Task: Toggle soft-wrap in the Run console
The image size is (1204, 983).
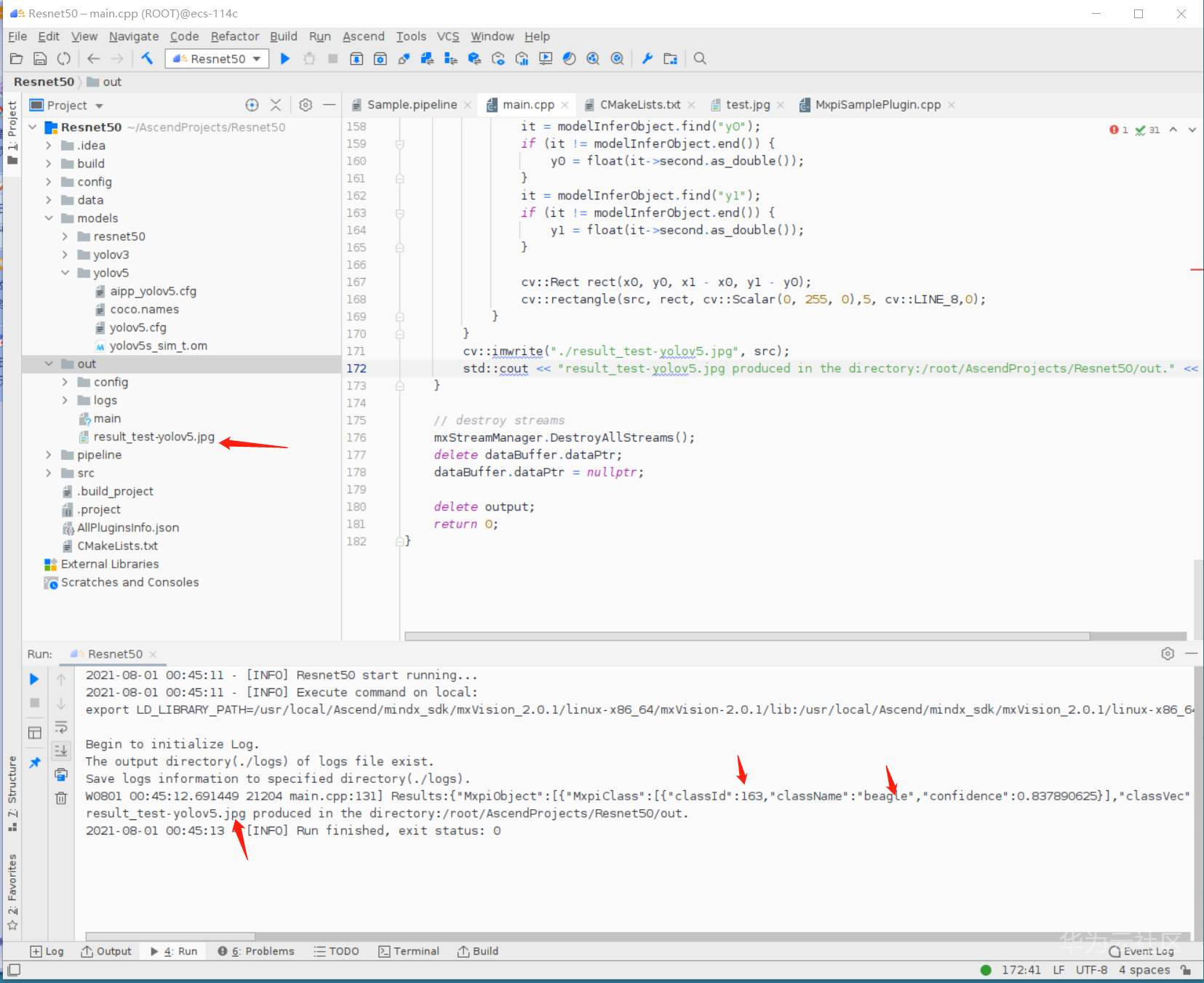Action: pos(61,727)
